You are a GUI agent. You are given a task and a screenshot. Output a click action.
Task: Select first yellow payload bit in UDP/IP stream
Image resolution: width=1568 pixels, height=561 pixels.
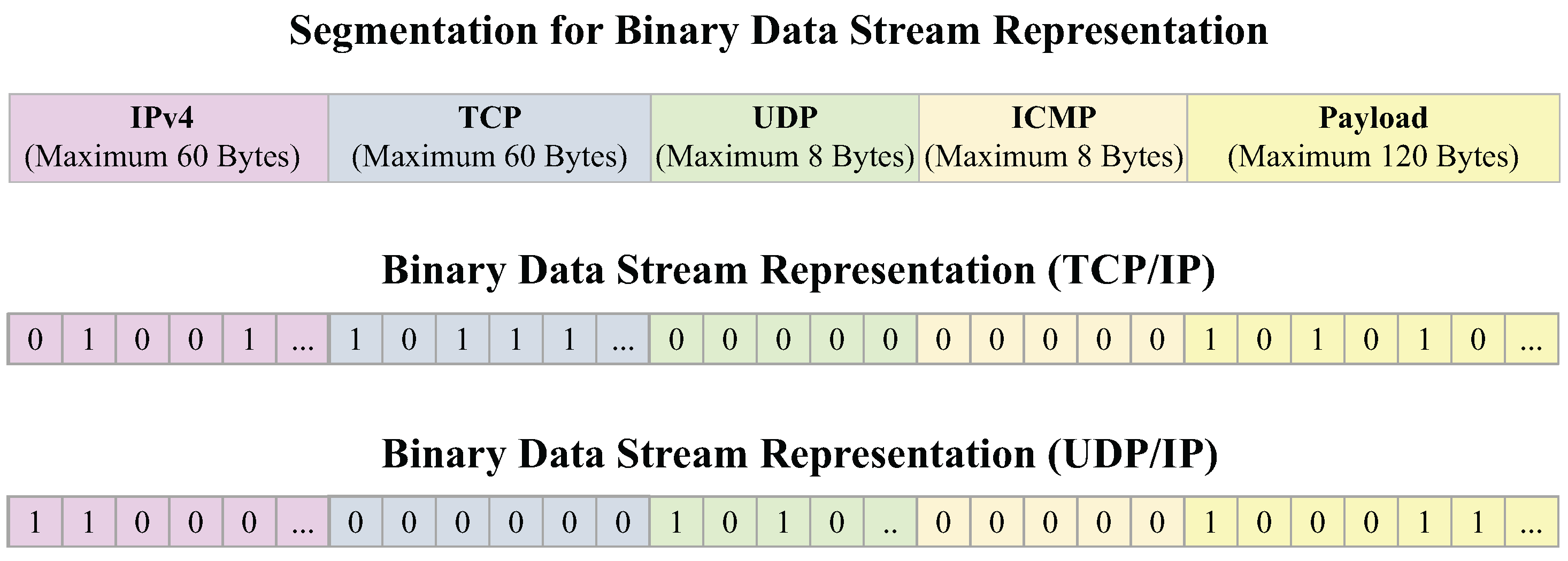pyautogui.click(x=1211, y=522)
